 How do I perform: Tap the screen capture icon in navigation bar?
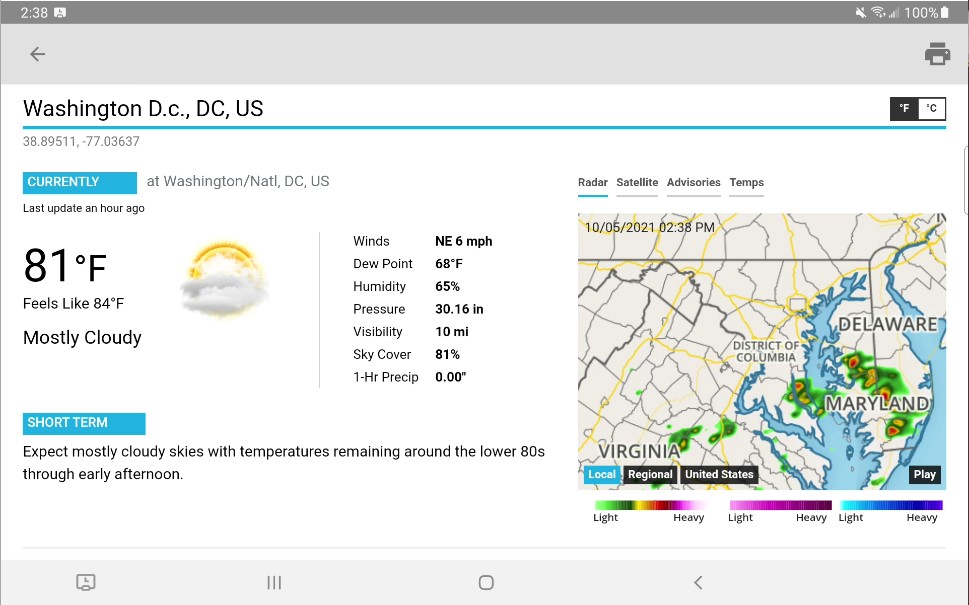point(86,582)
